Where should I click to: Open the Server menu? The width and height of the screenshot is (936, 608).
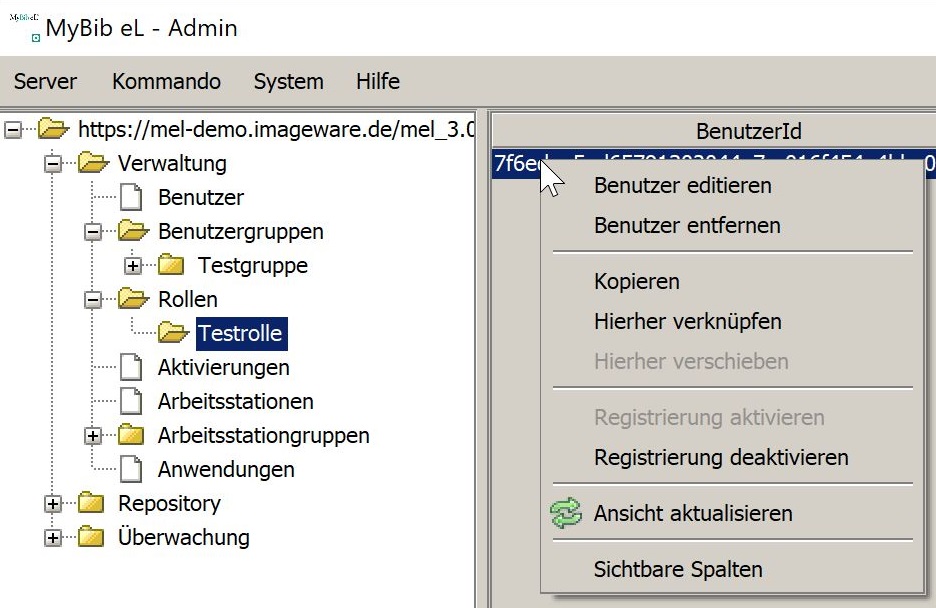tap(45, 81)
